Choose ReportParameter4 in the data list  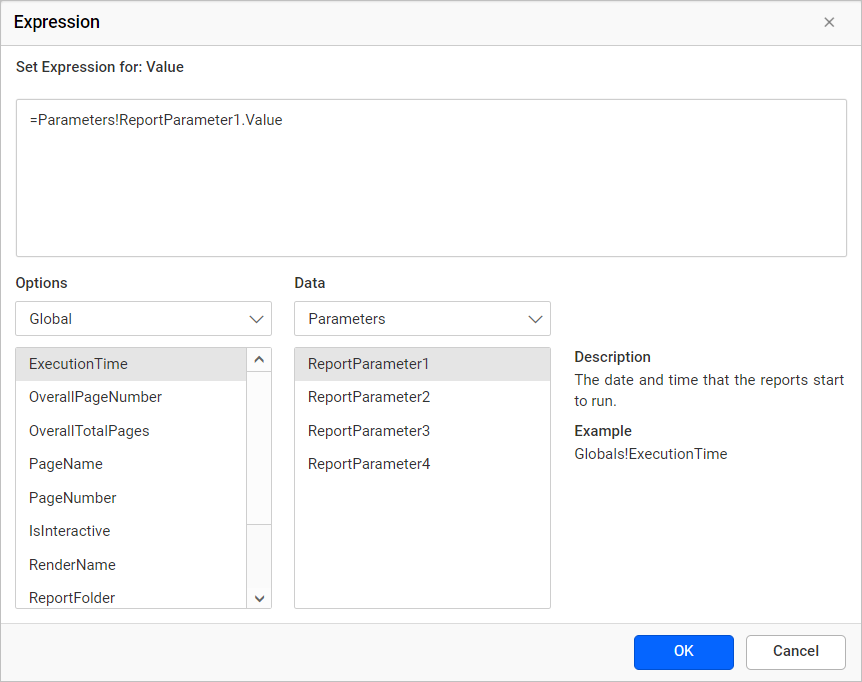pos(422,464)
